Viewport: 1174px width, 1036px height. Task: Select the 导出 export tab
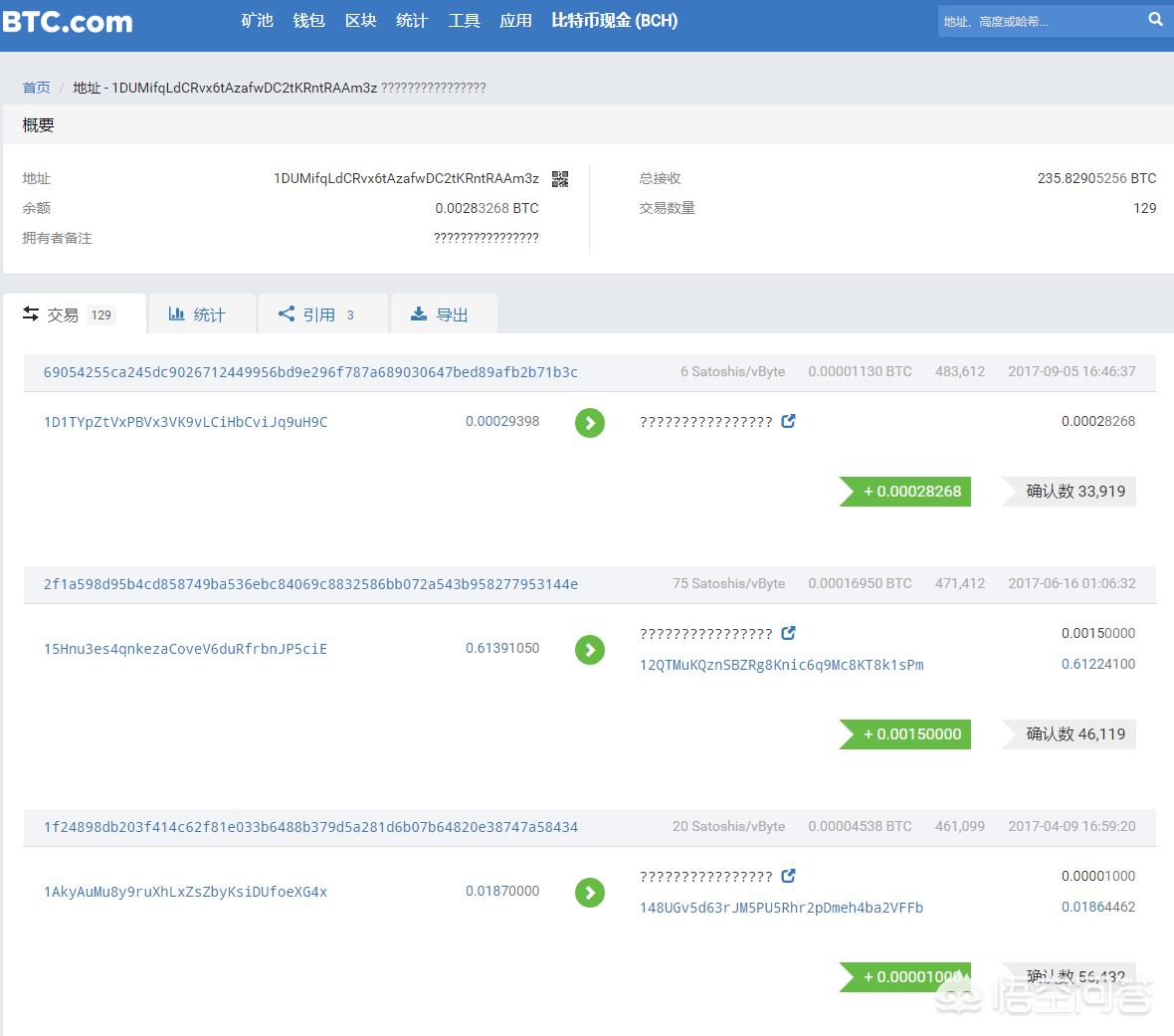440,314
